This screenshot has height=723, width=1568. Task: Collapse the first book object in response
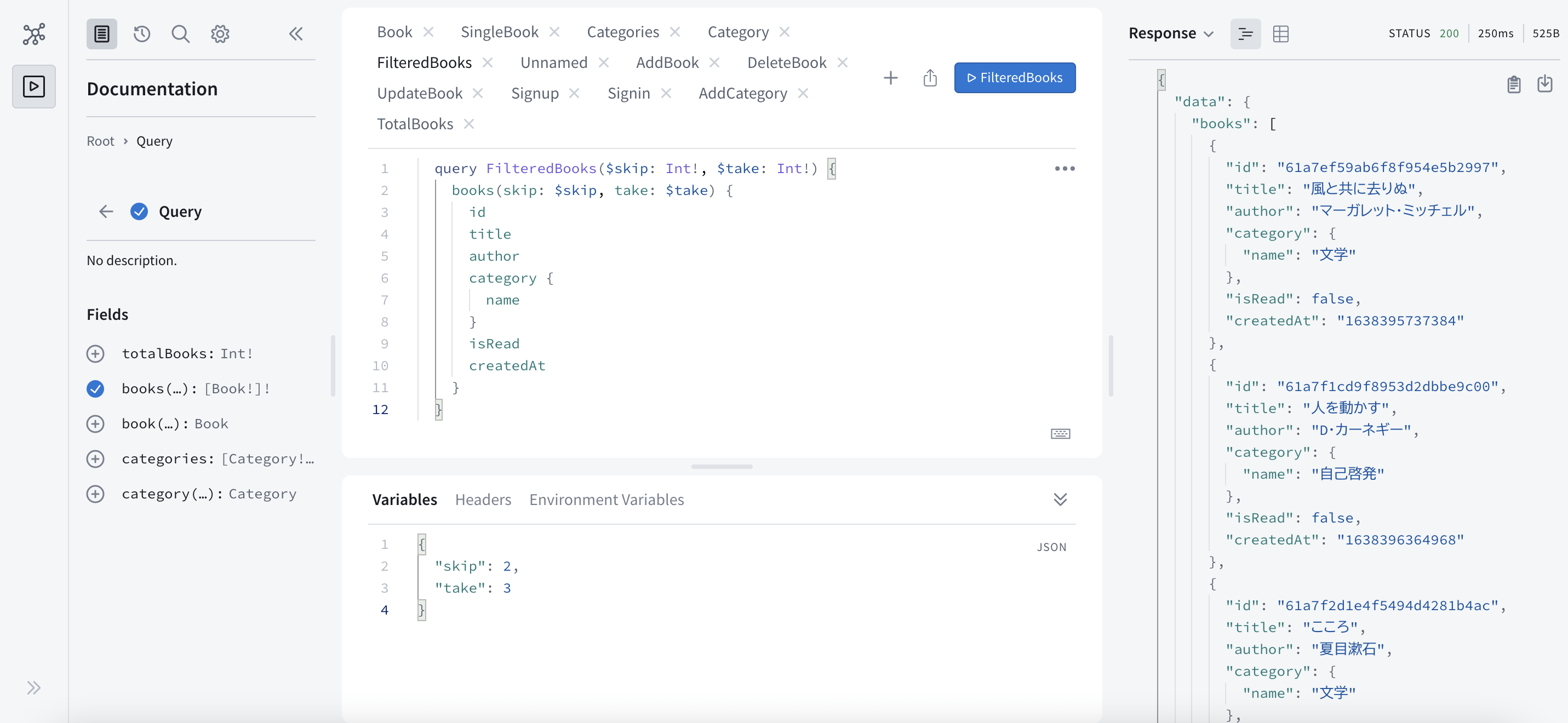click(x=1212, y=146)
